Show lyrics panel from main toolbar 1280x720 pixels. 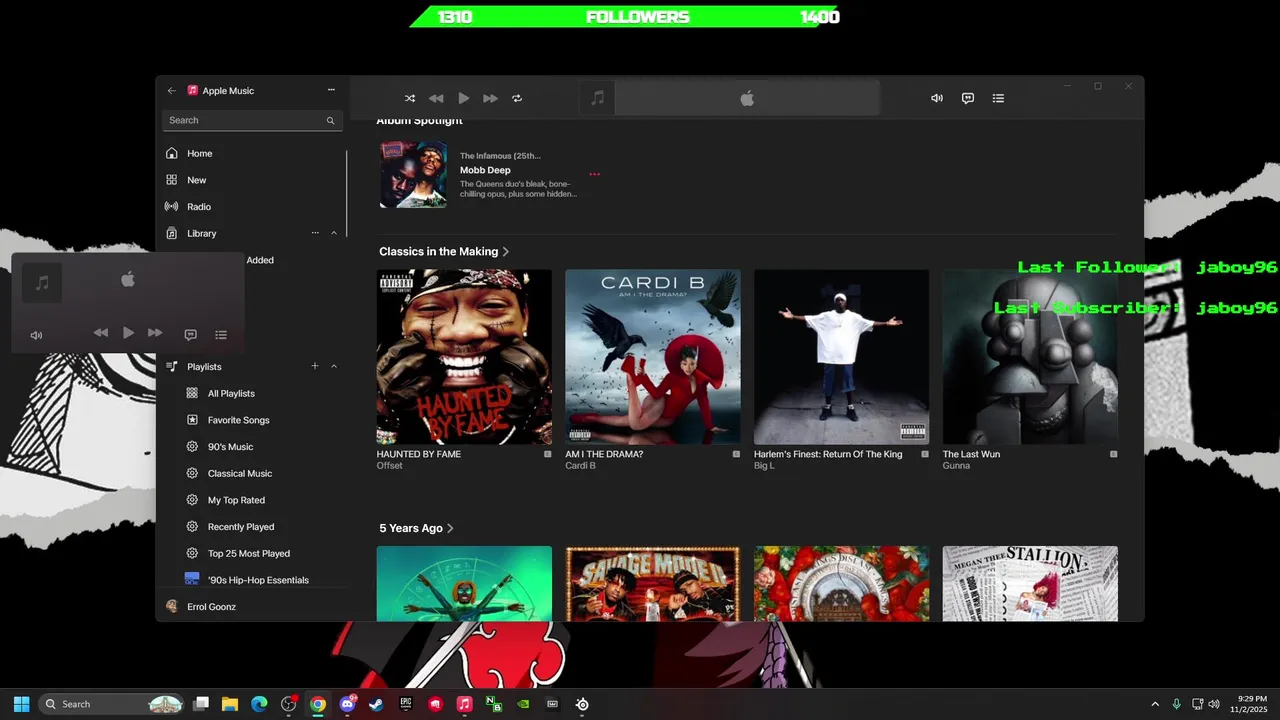tap(968, 98)
